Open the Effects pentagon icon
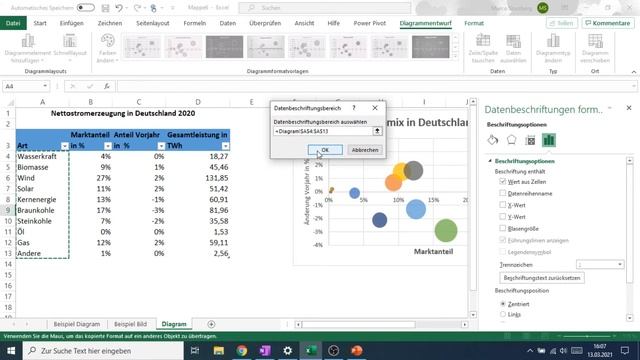This screenshot has width=640, height=360. pos(511,140)
